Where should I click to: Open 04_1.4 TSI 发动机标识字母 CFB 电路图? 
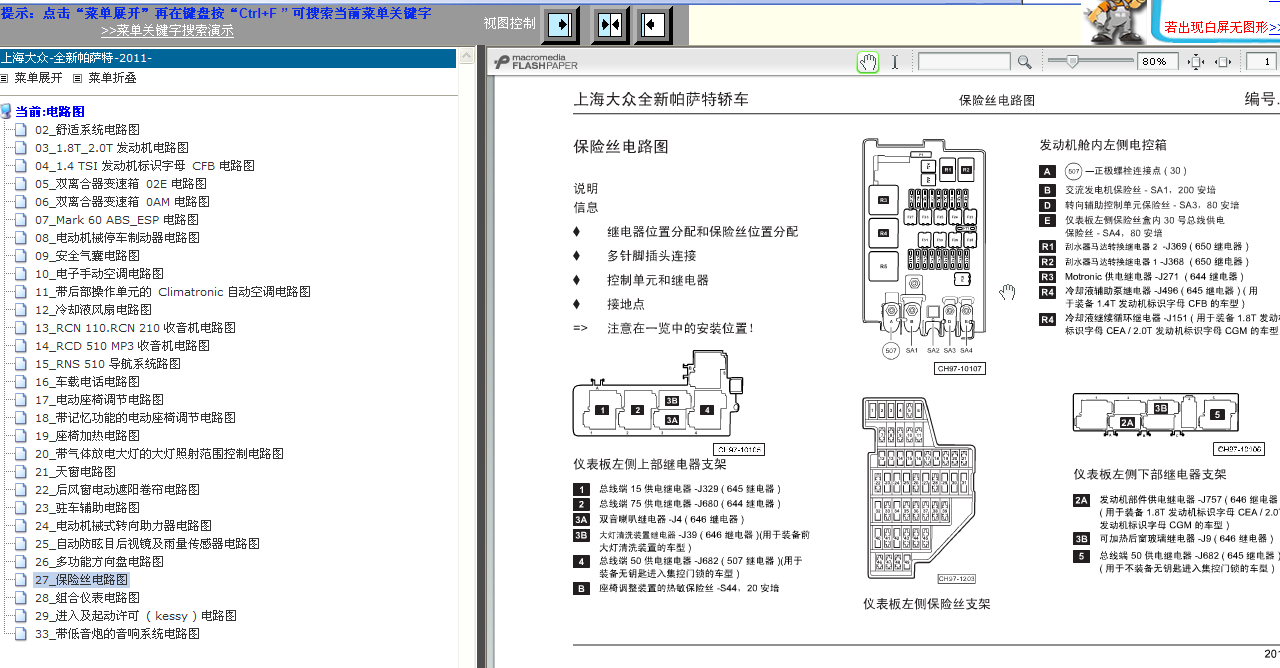pos(145,166)
